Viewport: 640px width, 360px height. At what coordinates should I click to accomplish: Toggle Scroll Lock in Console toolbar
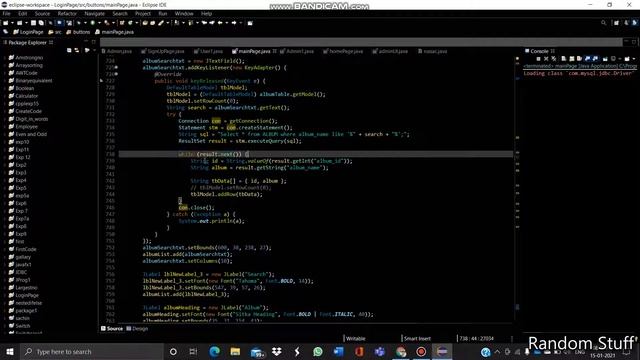pyautogui.click(x=571, y=59)
